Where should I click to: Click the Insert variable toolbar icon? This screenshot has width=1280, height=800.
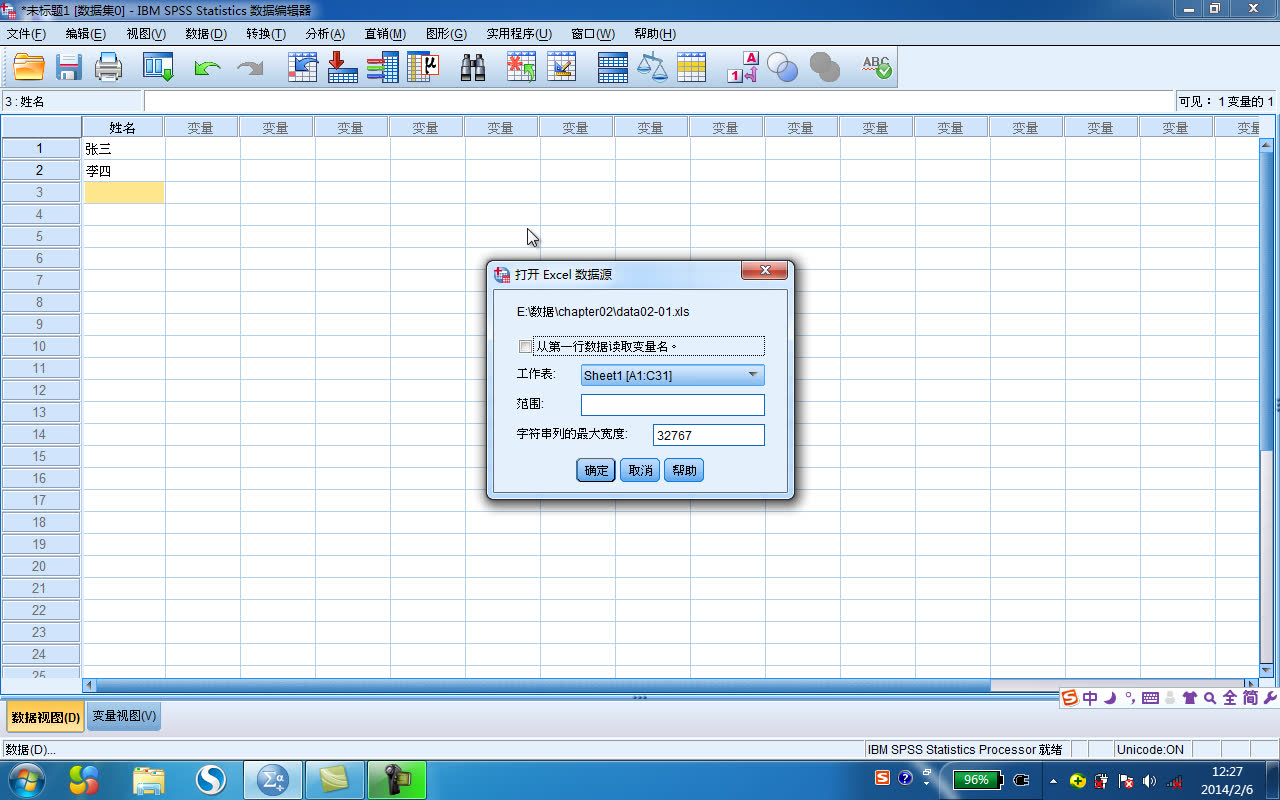[x=562, y=67]
